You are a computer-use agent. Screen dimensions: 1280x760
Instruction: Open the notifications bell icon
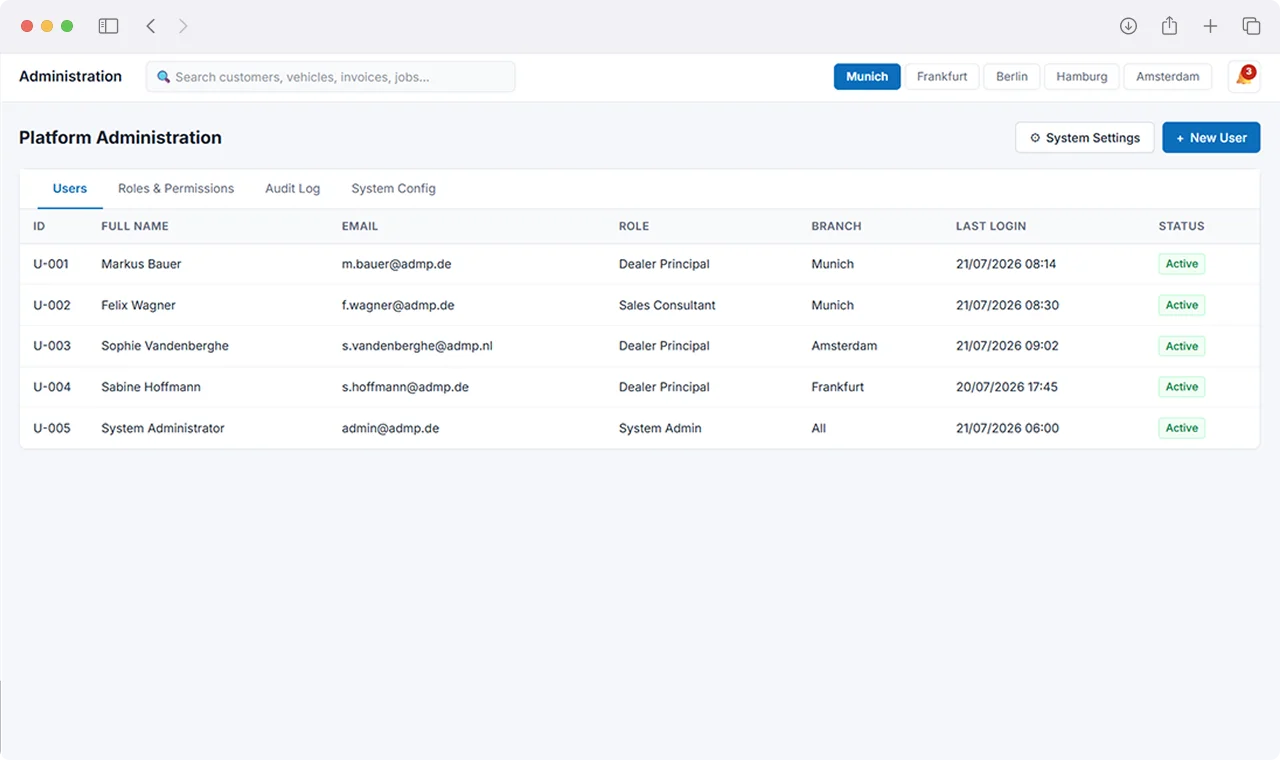coord(1244,77)
